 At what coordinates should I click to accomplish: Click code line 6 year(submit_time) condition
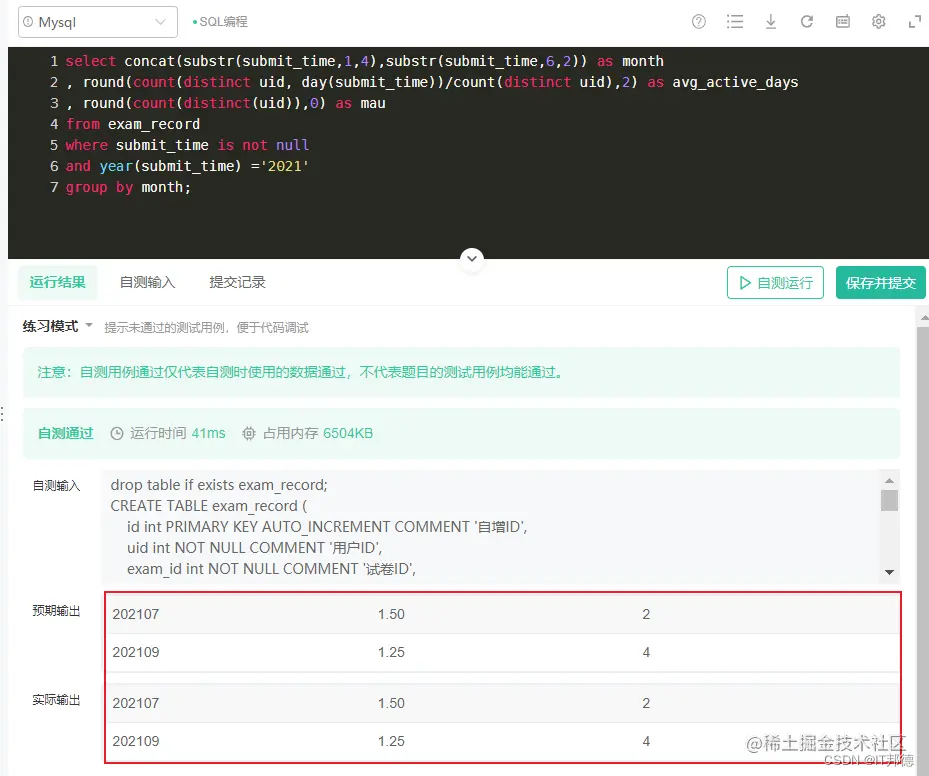(x=187, y=166)
